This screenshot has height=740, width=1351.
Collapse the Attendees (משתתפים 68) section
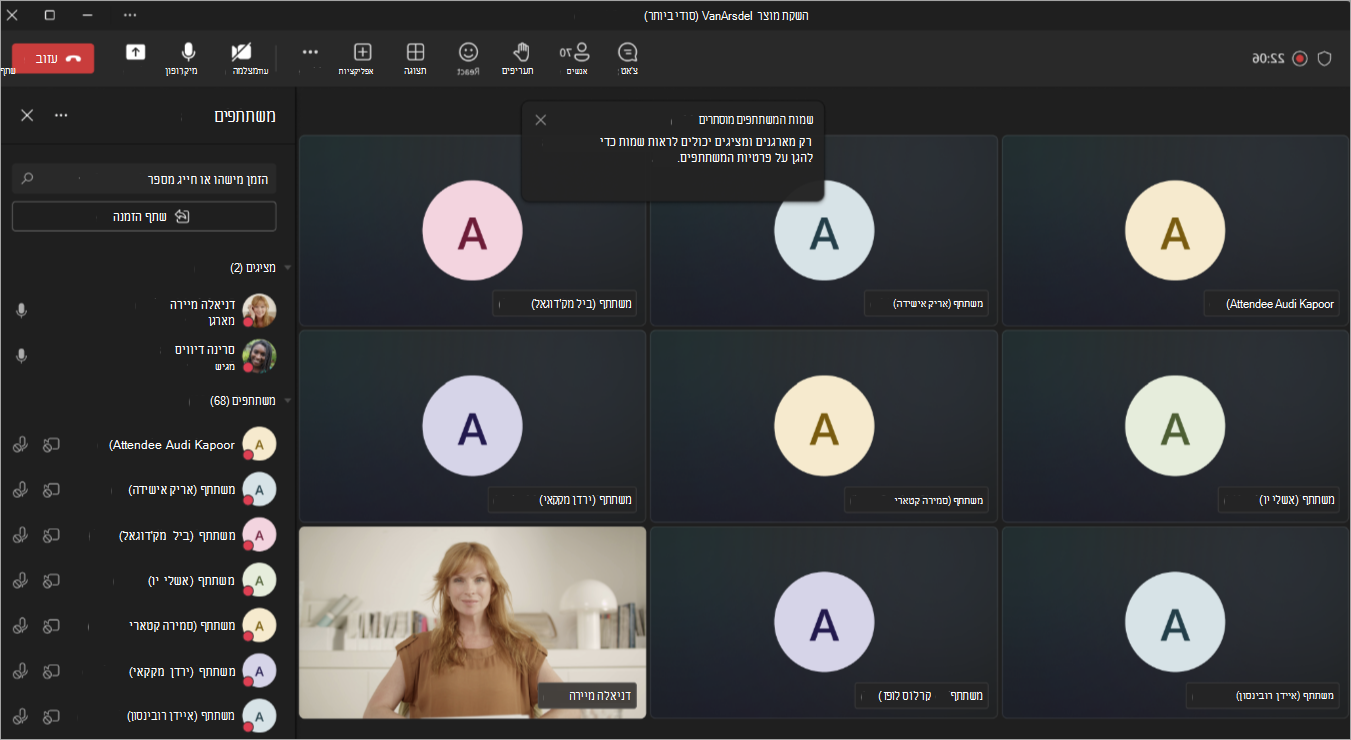pos(288,400)
